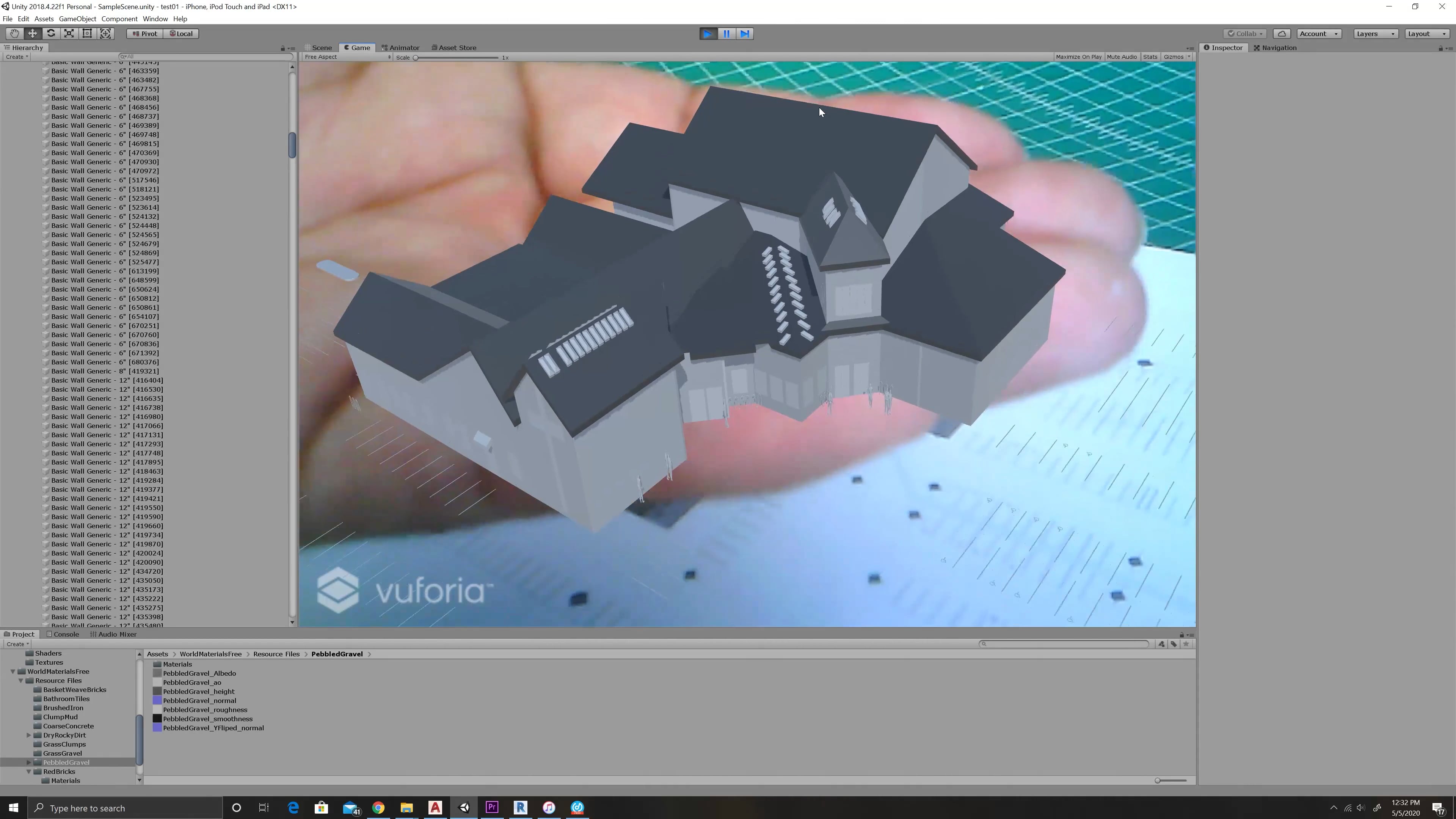The height and width of the screenshot is (819, 1456).
Task: Expand the DryRockyDirt folder in Project panel
Action: click(29, 735)
